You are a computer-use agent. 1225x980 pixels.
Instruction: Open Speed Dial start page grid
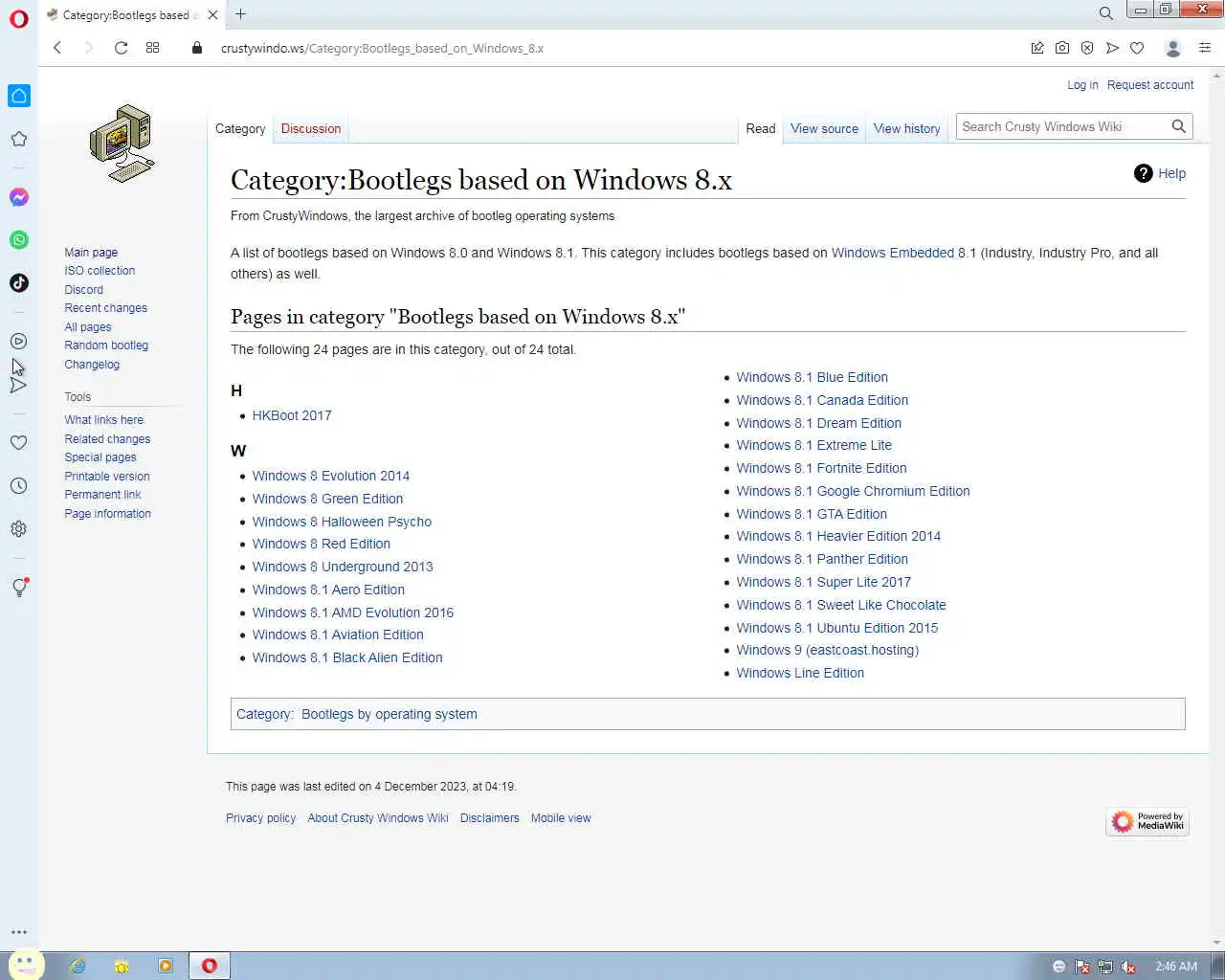[152, 48]
